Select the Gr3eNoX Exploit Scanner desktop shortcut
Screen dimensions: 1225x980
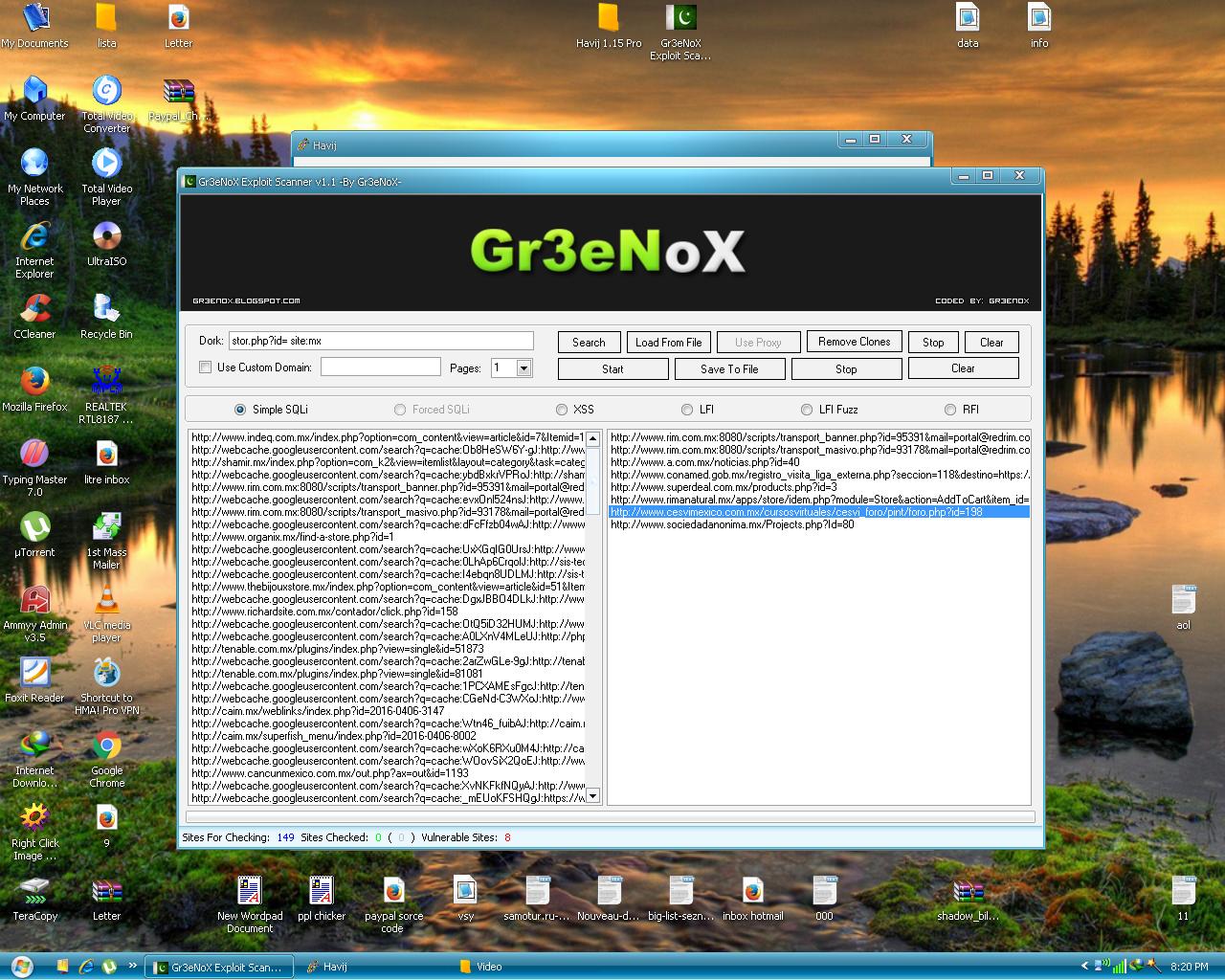(x=680, y=33)
